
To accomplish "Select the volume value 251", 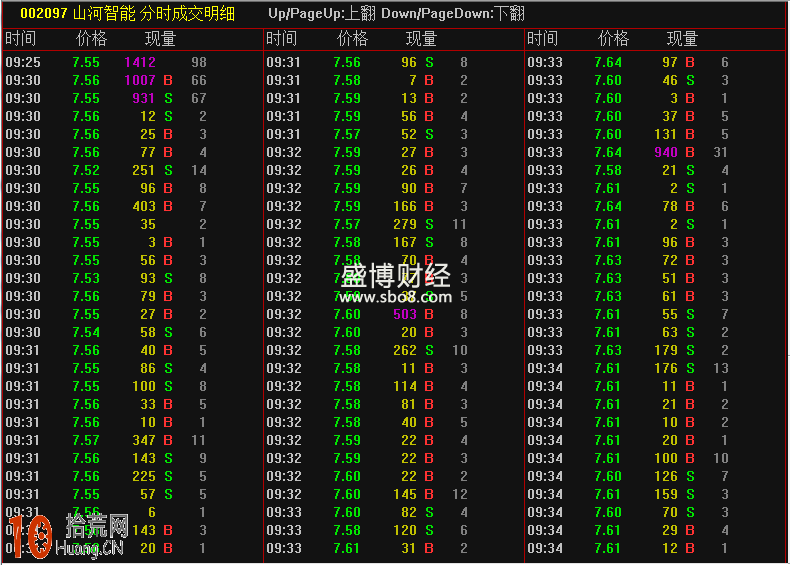I will click(144, 170).
